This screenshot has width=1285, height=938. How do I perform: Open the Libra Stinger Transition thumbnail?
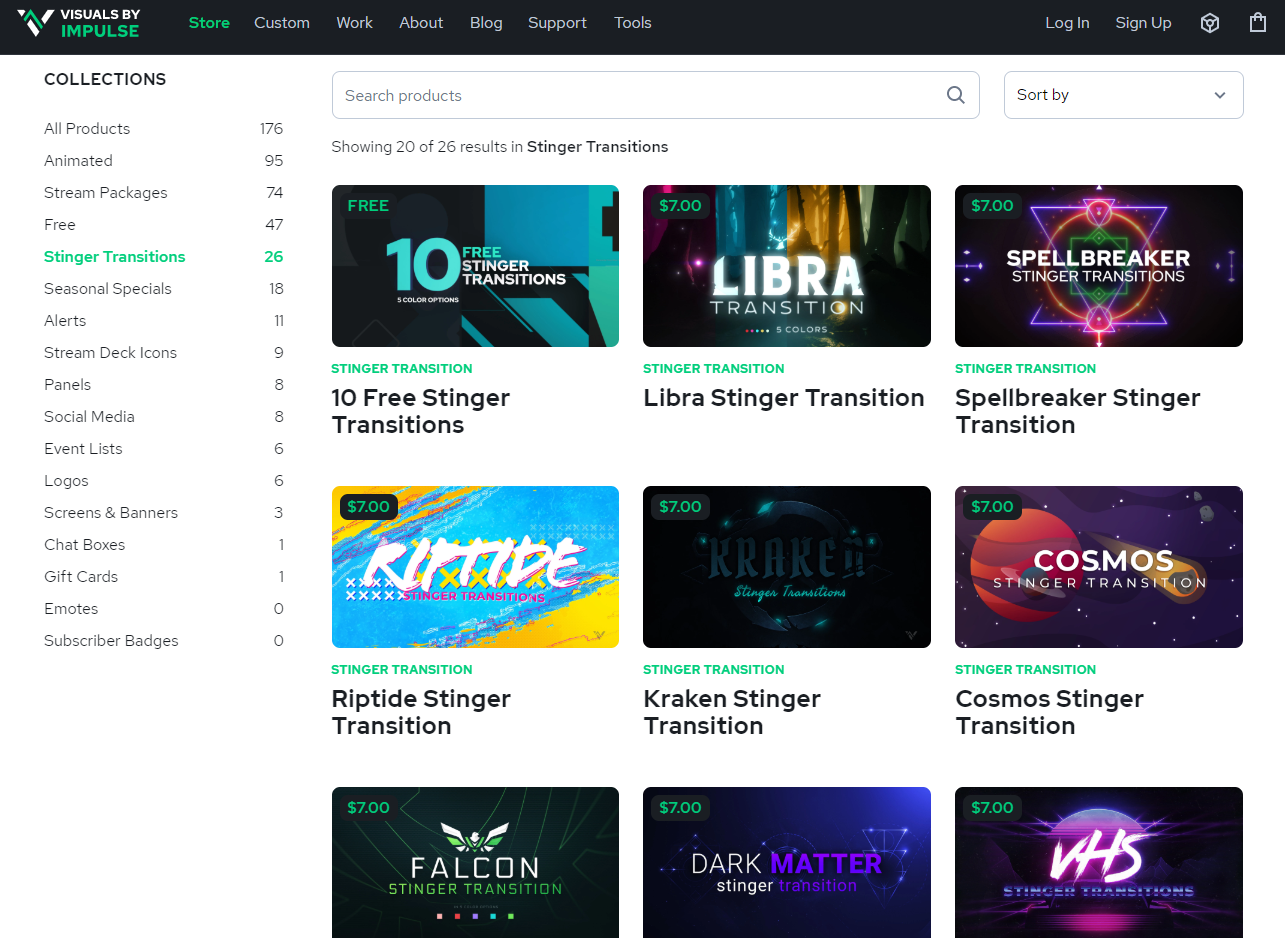[787, 265]
